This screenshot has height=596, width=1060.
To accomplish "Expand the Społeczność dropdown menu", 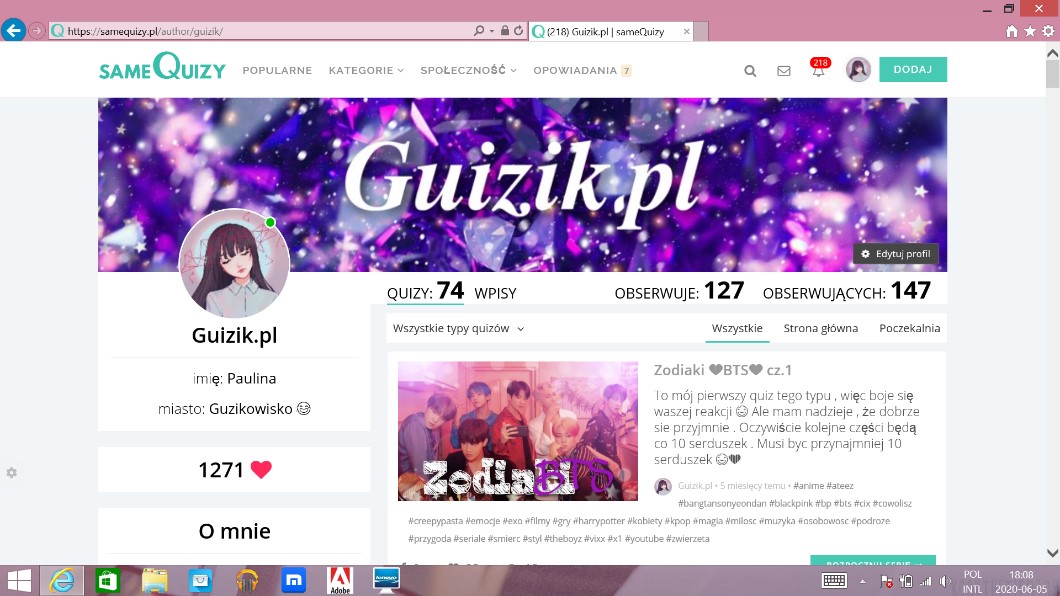I will pyautogui.click(x=468, y=71).
